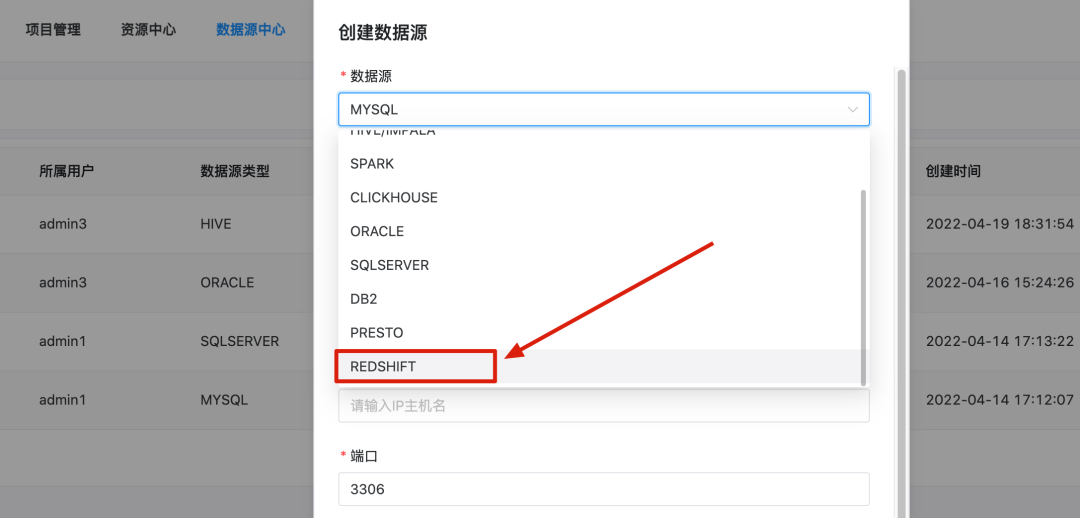Click the 数据源 select box showing MYSQL
Image resolution: width=1080 pixels, height=518 pixels.
(x=590, y=109)
